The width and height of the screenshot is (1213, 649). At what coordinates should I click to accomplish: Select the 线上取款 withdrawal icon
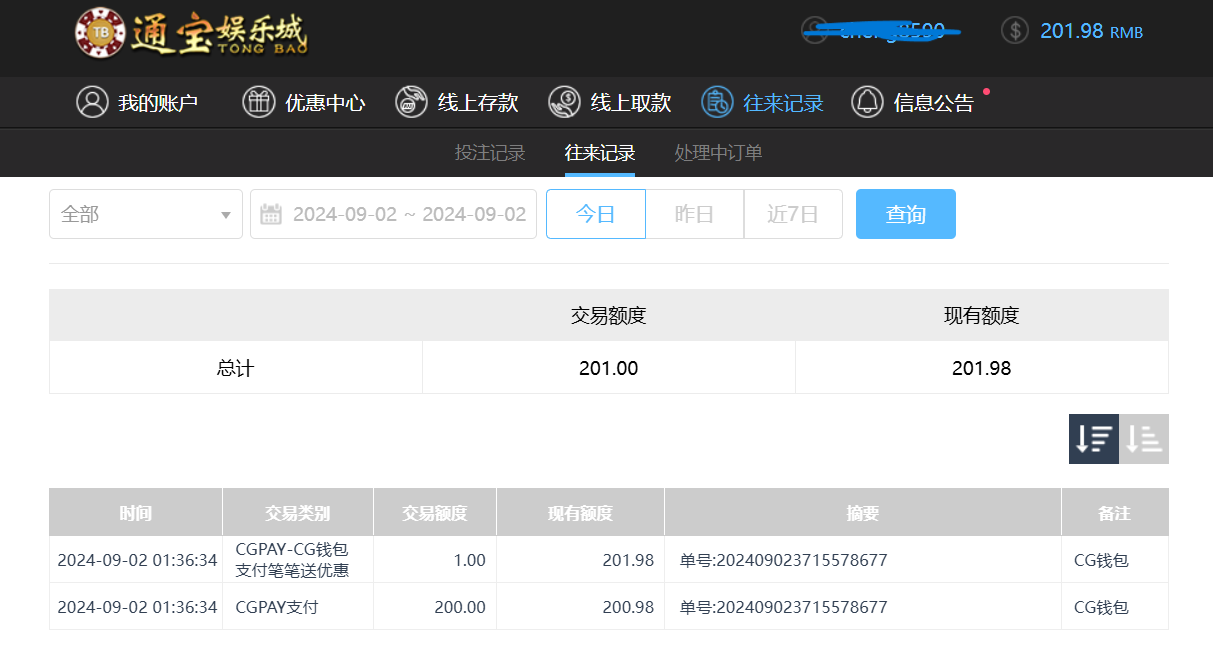click(x=563, y=101)
